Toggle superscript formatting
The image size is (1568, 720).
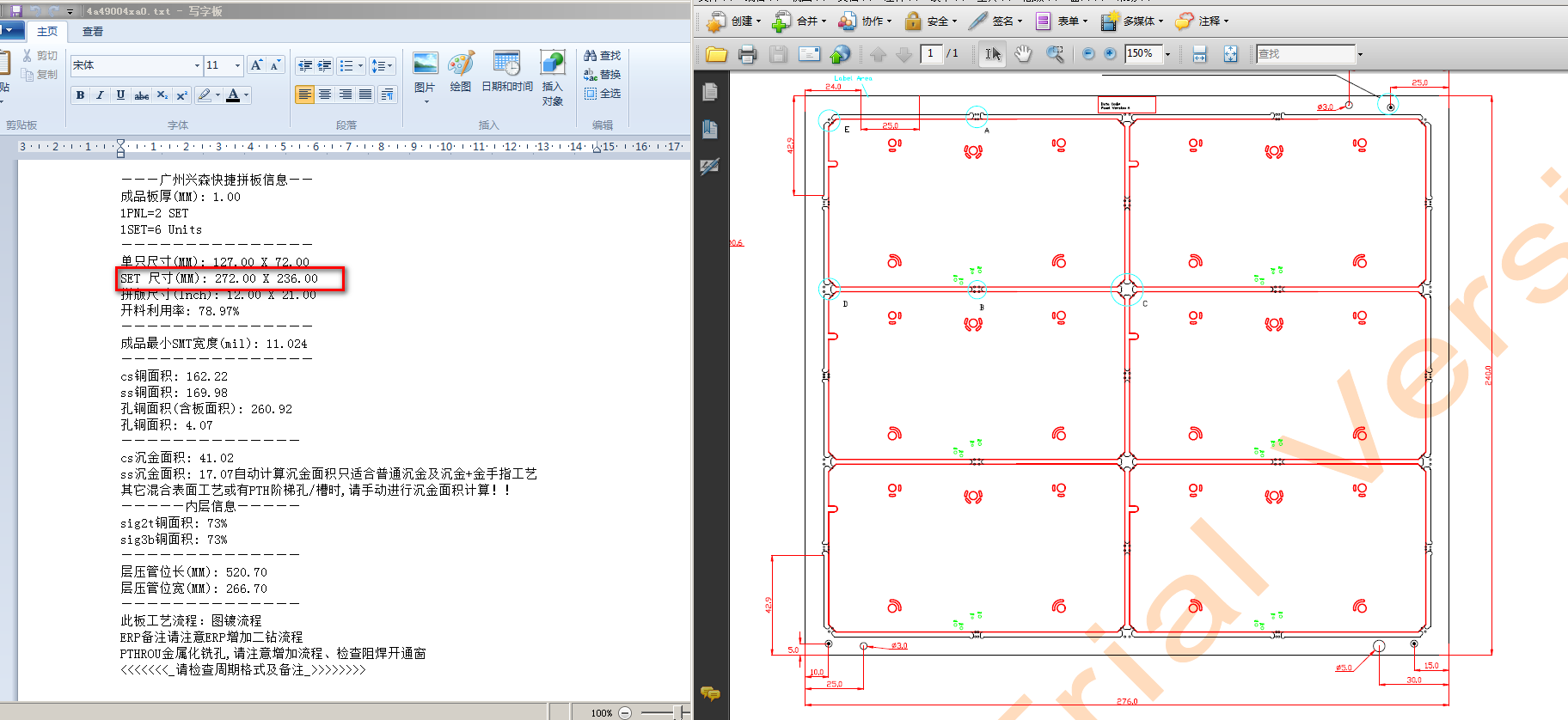tap(181, 95)
